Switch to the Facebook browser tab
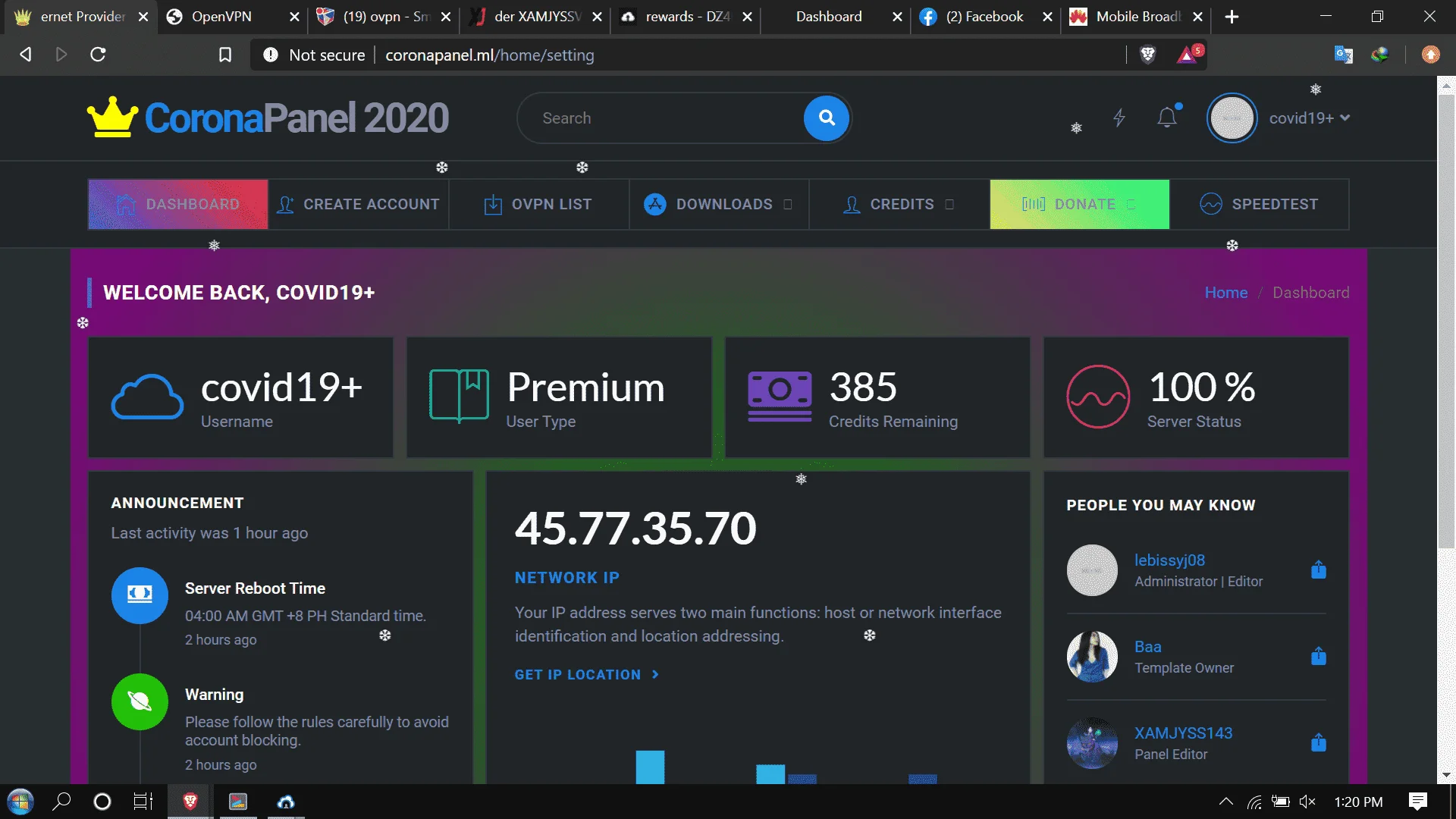Image resolution: width=1456 pixels, height=819 pixels. [986, 17]
